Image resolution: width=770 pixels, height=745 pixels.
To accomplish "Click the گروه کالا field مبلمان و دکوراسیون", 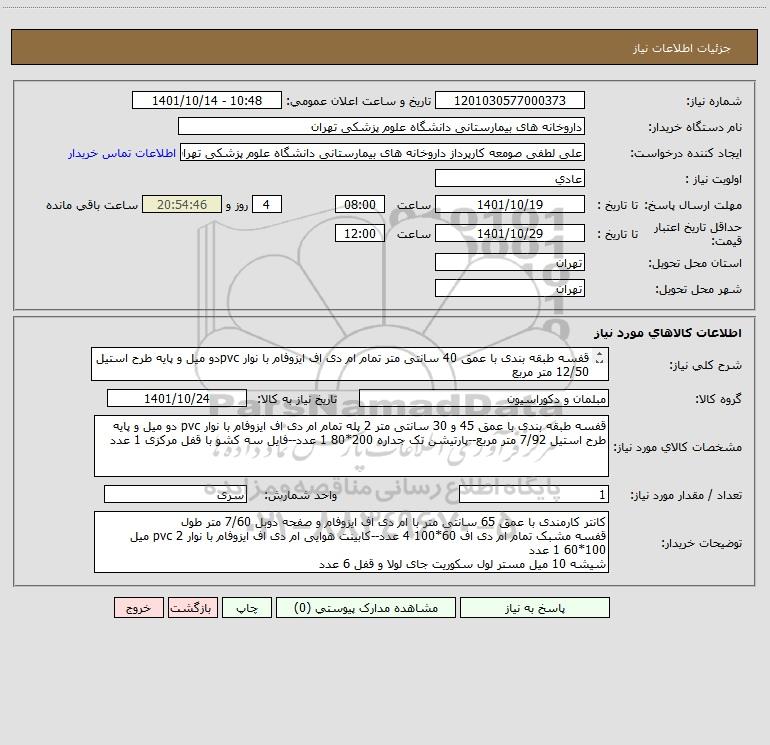I will tap(484, 398).
